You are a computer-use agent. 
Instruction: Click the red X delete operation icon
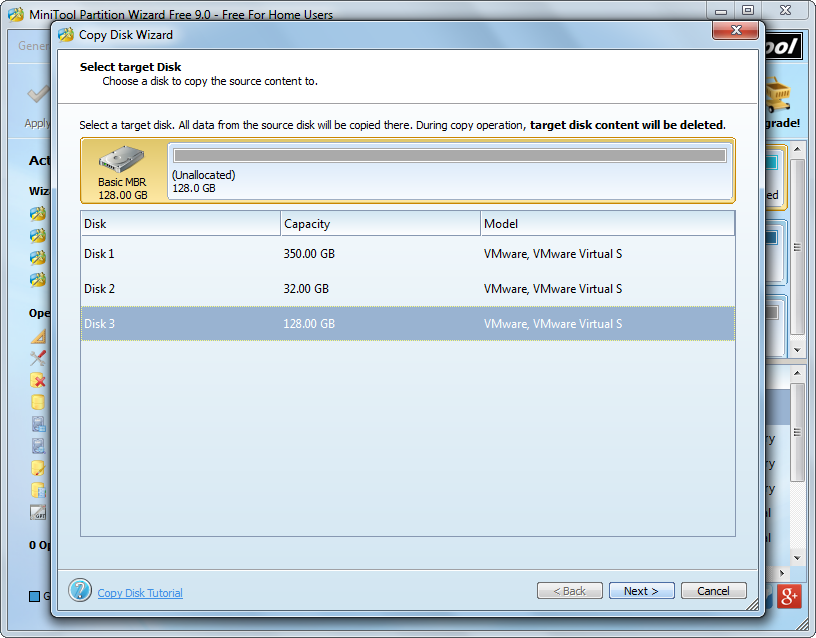click(37, 380)
